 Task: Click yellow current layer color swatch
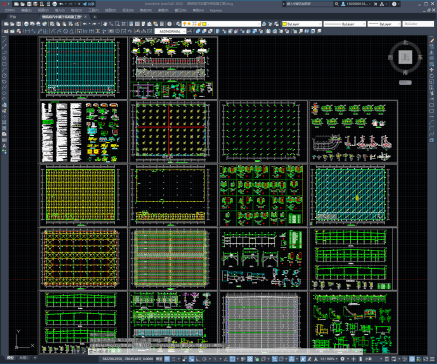coord(204,24)
